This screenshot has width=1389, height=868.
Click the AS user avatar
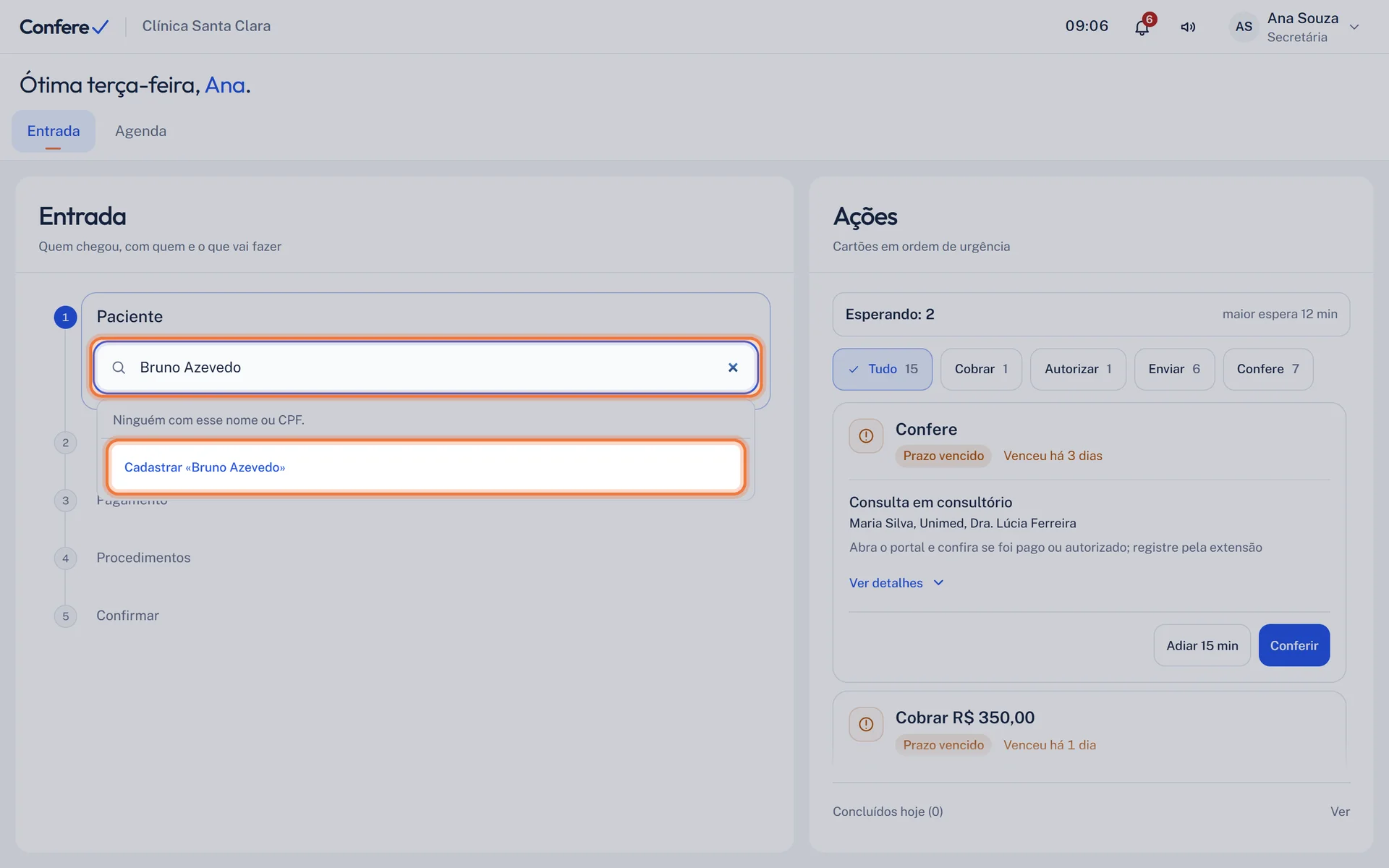(x=1244, y=27)
